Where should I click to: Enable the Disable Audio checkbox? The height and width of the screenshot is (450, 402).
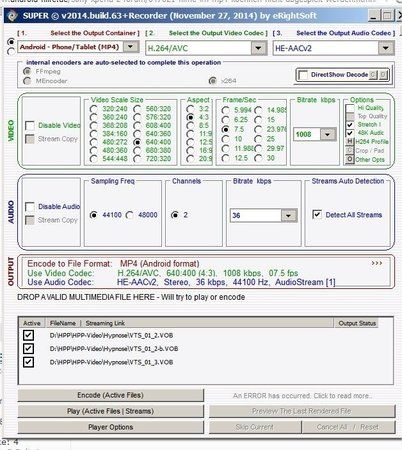coord(30,207)
